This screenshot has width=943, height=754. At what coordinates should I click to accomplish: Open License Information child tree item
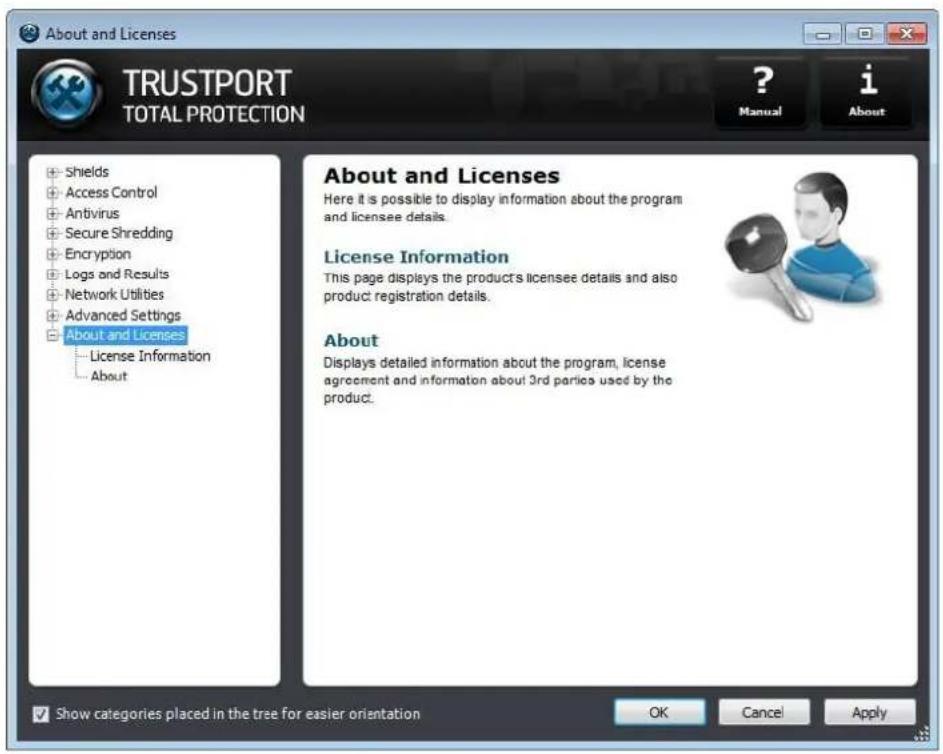tap(150, 356)
